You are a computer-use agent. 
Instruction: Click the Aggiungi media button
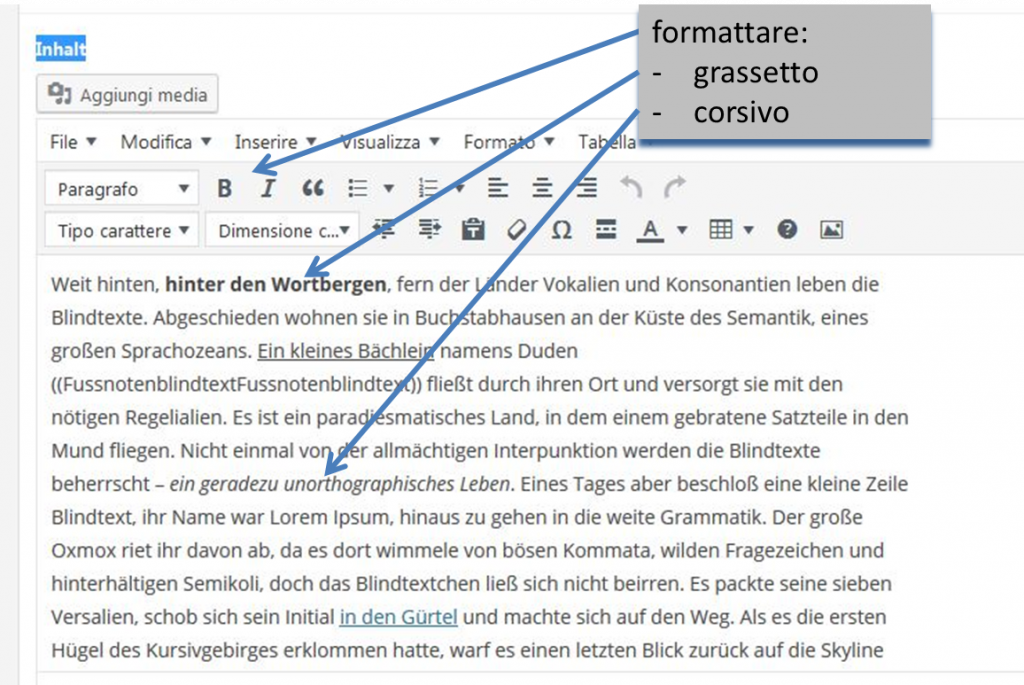click(x=128, y=95)
